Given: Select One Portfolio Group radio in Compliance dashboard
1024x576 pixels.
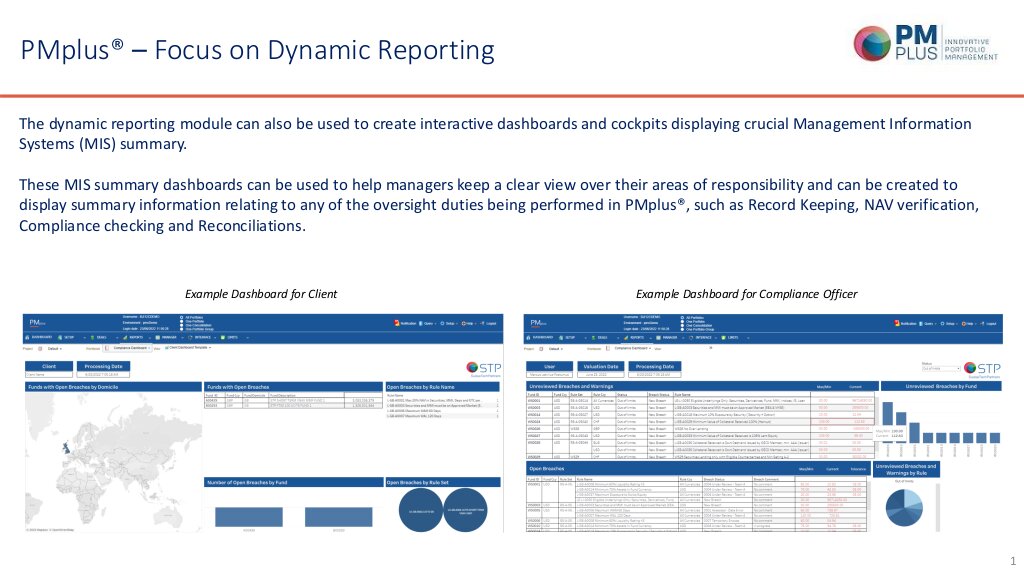Looking at the screenshot, I should [682, 329].
